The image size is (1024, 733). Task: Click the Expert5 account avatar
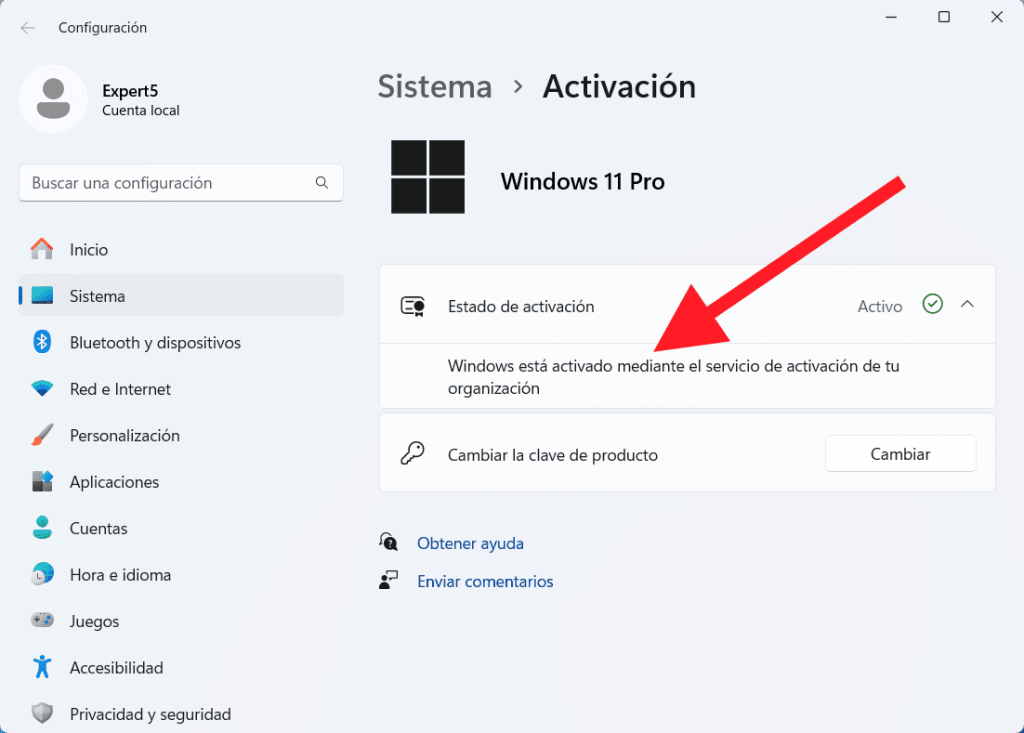click(x=53, y=98)
